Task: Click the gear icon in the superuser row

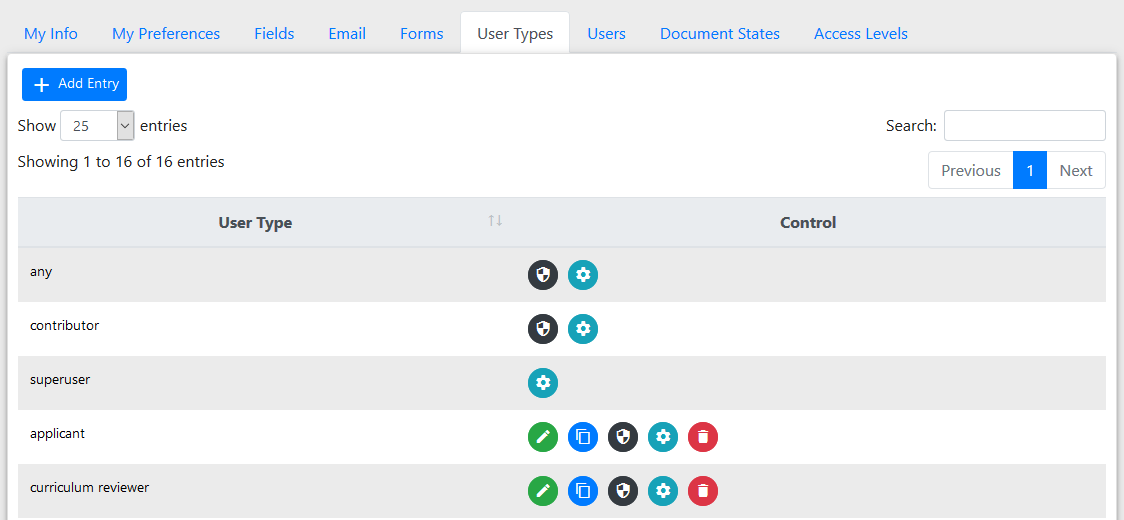Action: tap(543, 383)
